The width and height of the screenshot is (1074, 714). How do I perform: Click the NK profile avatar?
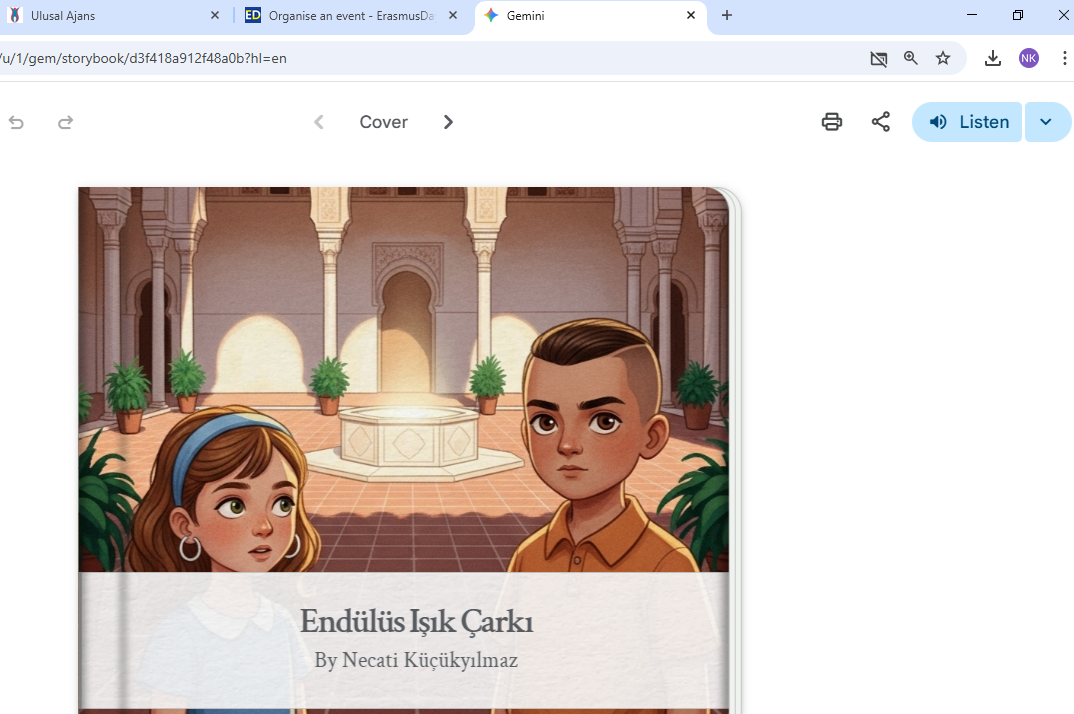pyautogui.click(x=1028, y=58)
